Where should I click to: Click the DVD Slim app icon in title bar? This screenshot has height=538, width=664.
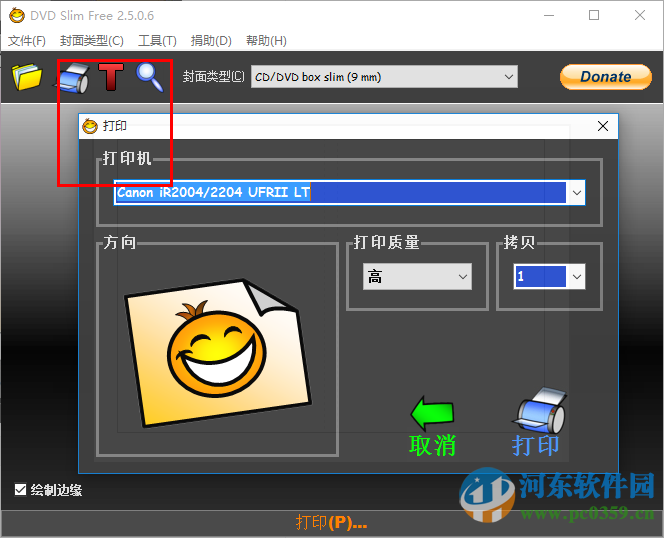[17, 16]
